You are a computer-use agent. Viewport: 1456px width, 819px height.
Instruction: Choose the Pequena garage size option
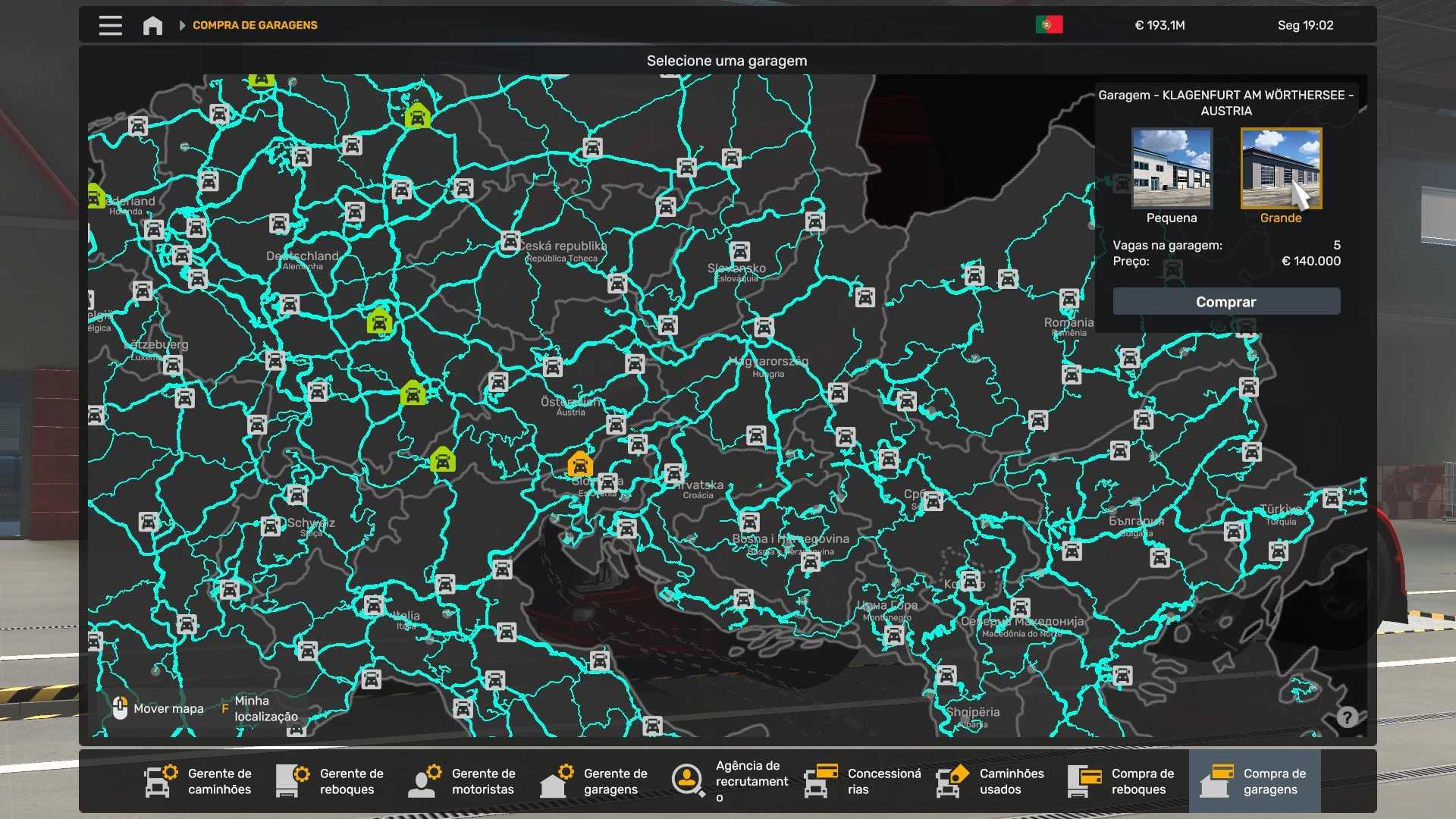pyautogui.click(x=1172, y=176)
